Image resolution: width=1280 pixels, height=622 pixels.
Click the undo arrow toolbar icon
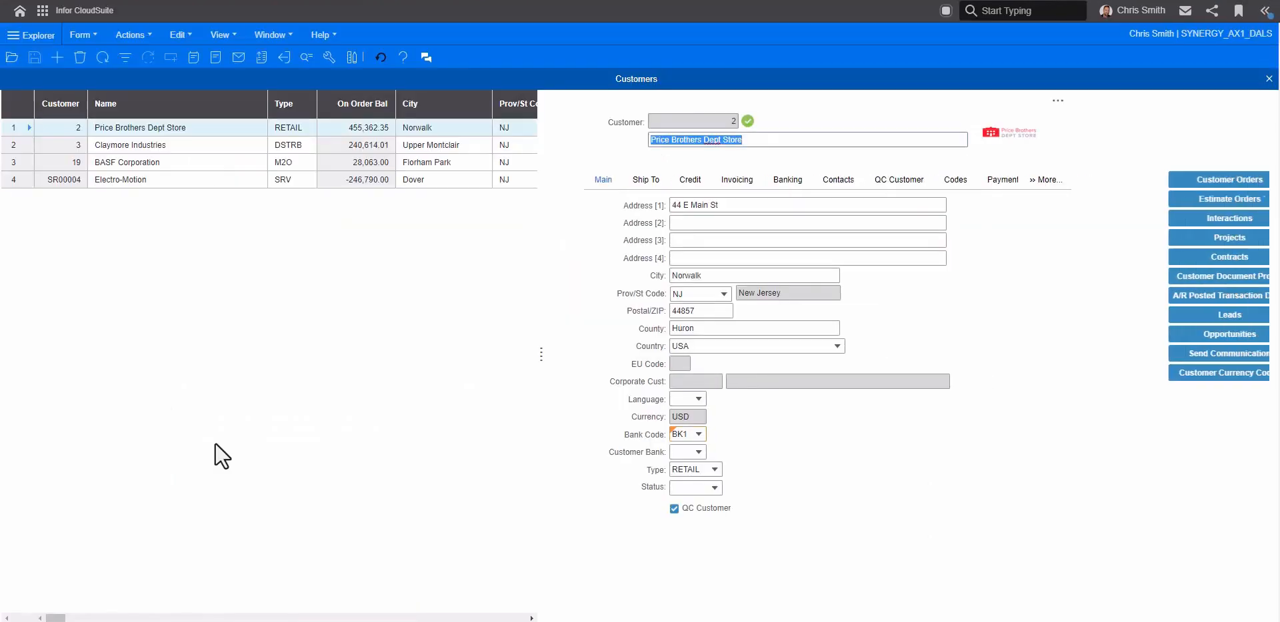(380, 57)
